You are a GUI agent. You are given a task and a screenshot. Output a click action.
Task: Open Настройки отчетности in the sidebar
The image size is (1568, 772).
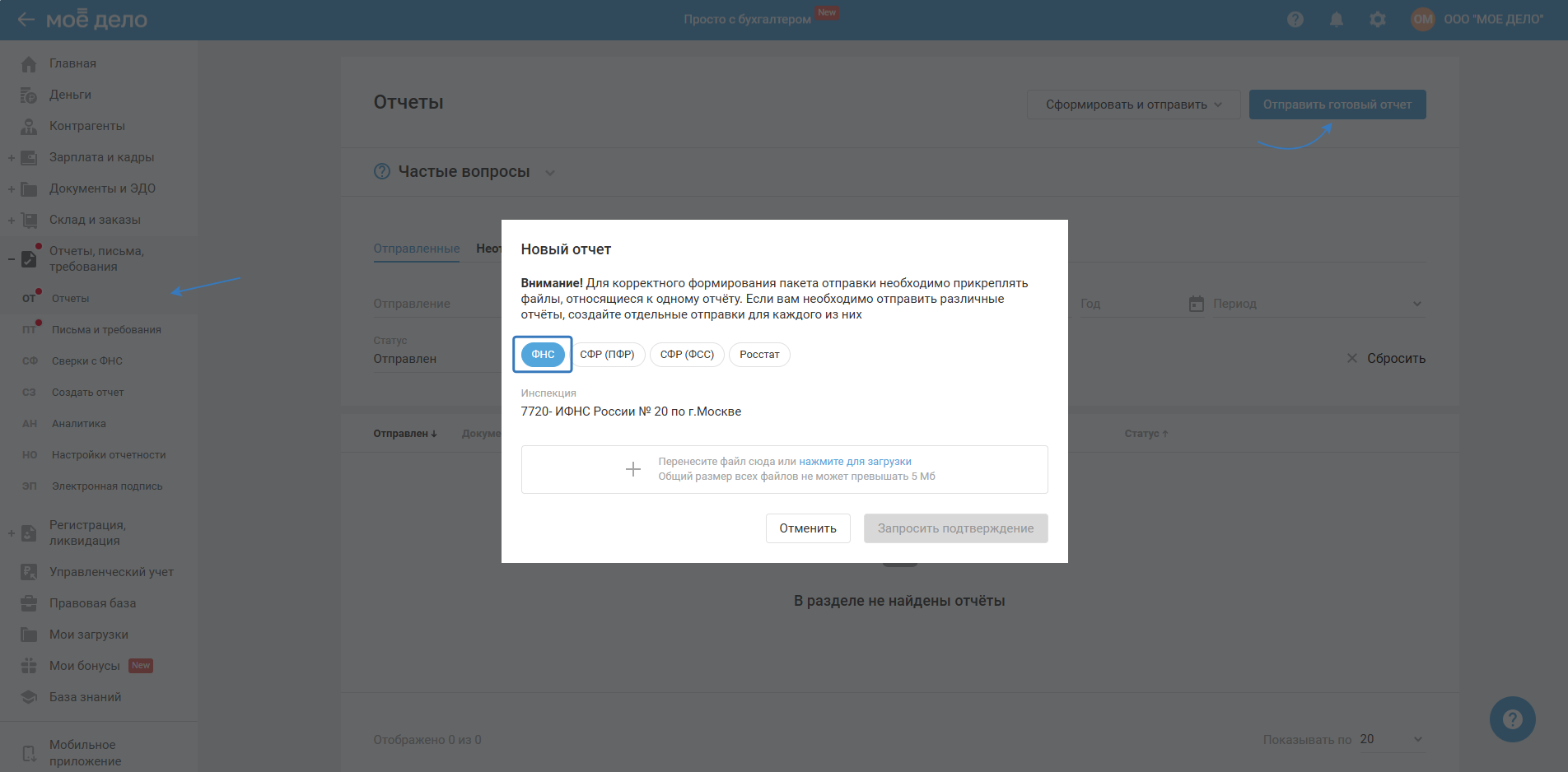pos(109,455)
